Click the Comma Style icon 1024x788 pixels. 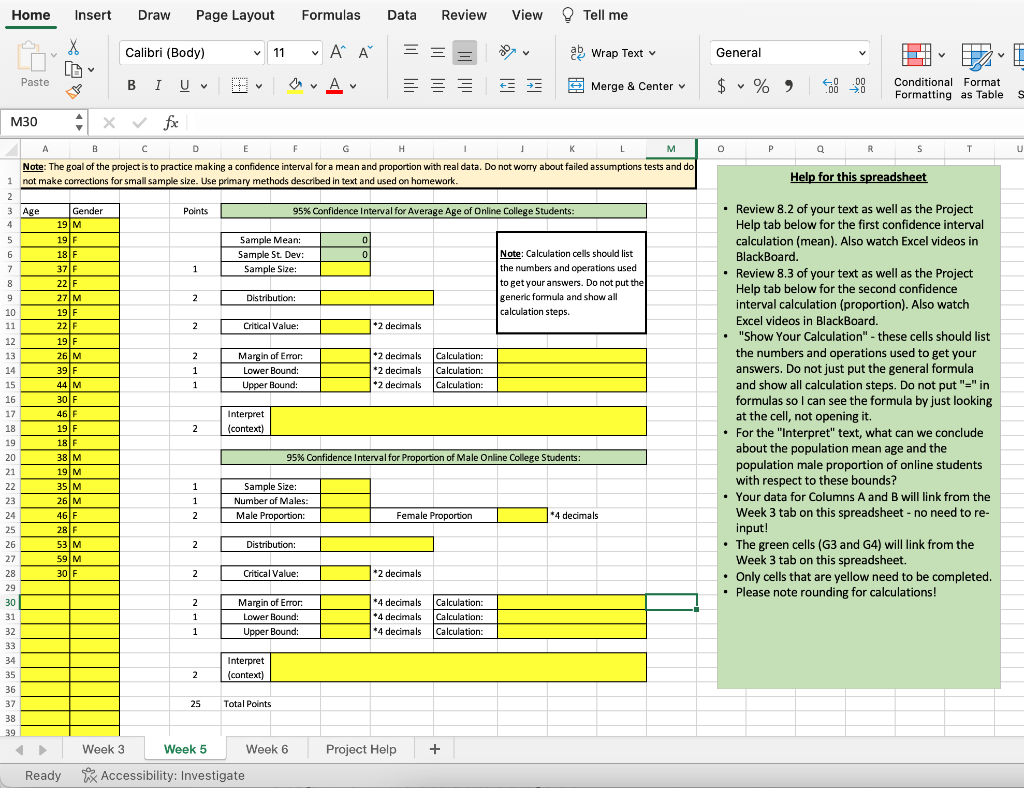tap(789, 85)
